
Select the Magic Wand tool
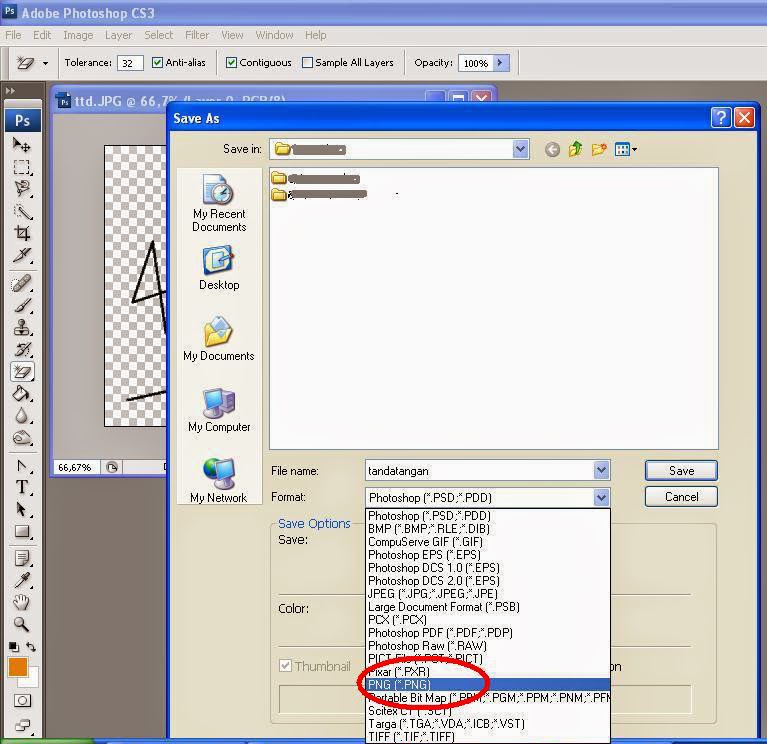[x=22, y=211]
